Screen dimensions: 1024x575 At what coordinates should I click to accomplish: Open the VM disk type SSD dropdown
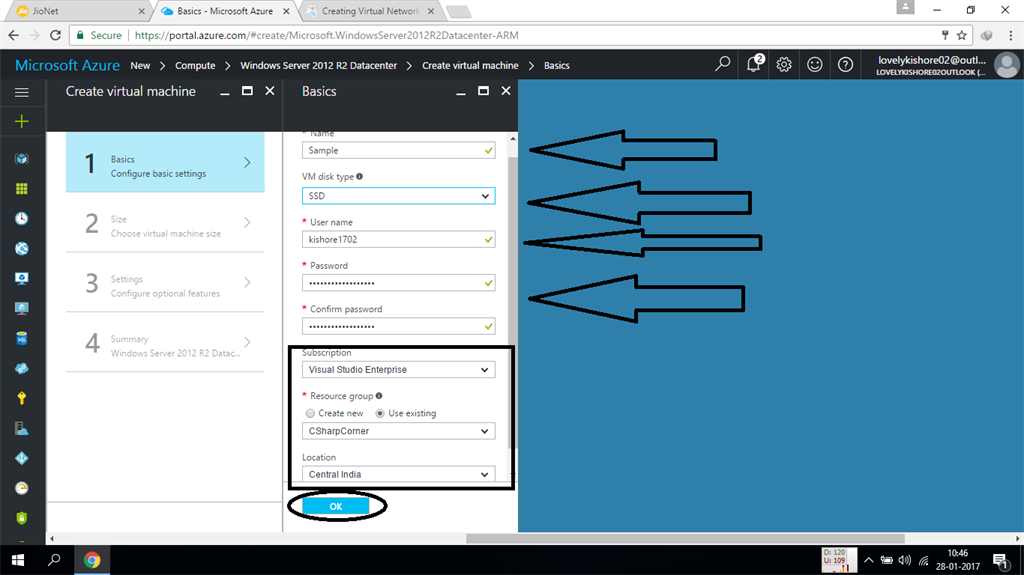tap(398, 196)
